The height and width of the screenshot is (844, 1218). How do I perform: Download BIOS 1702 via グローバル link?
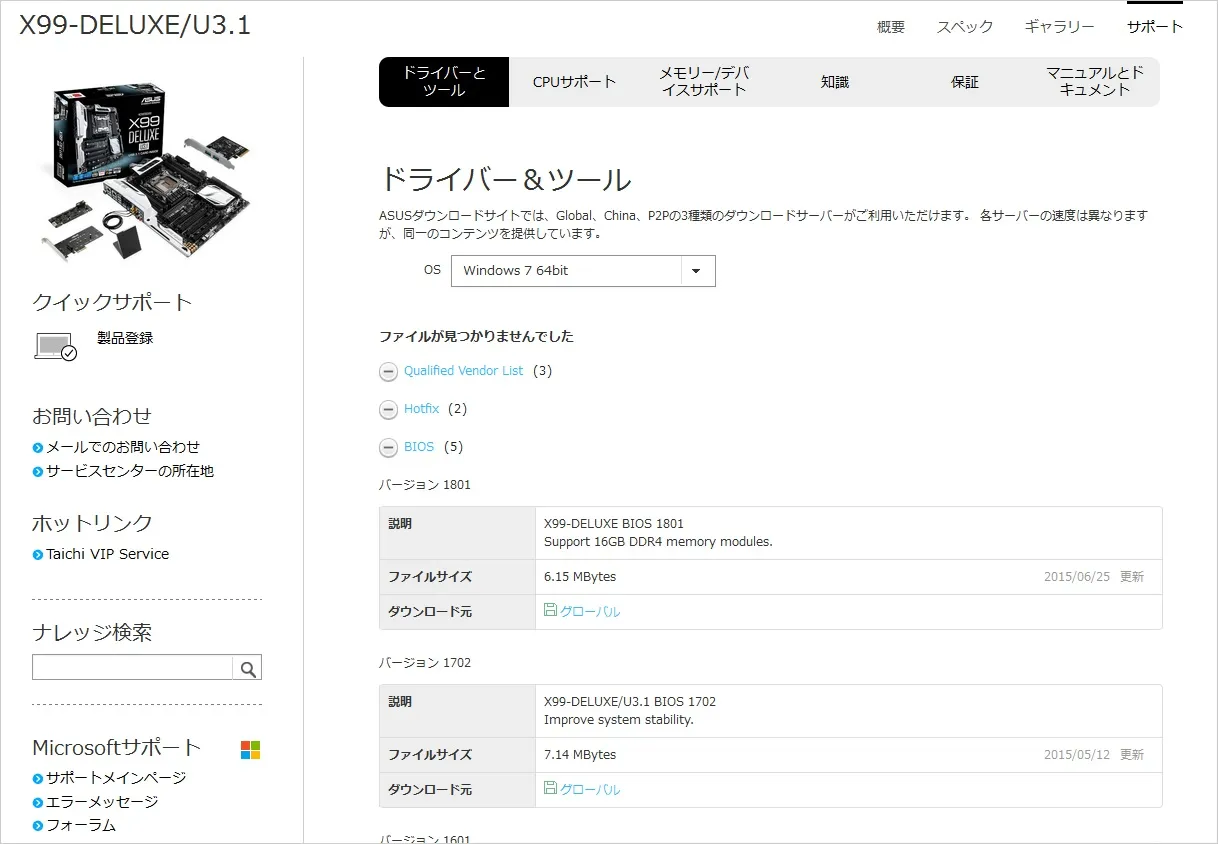pos(590,789)
